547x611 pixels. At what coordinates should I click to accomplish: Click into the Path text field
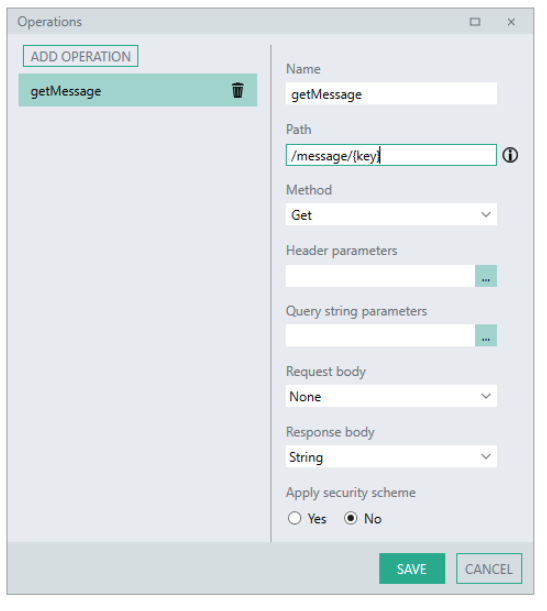391,155
